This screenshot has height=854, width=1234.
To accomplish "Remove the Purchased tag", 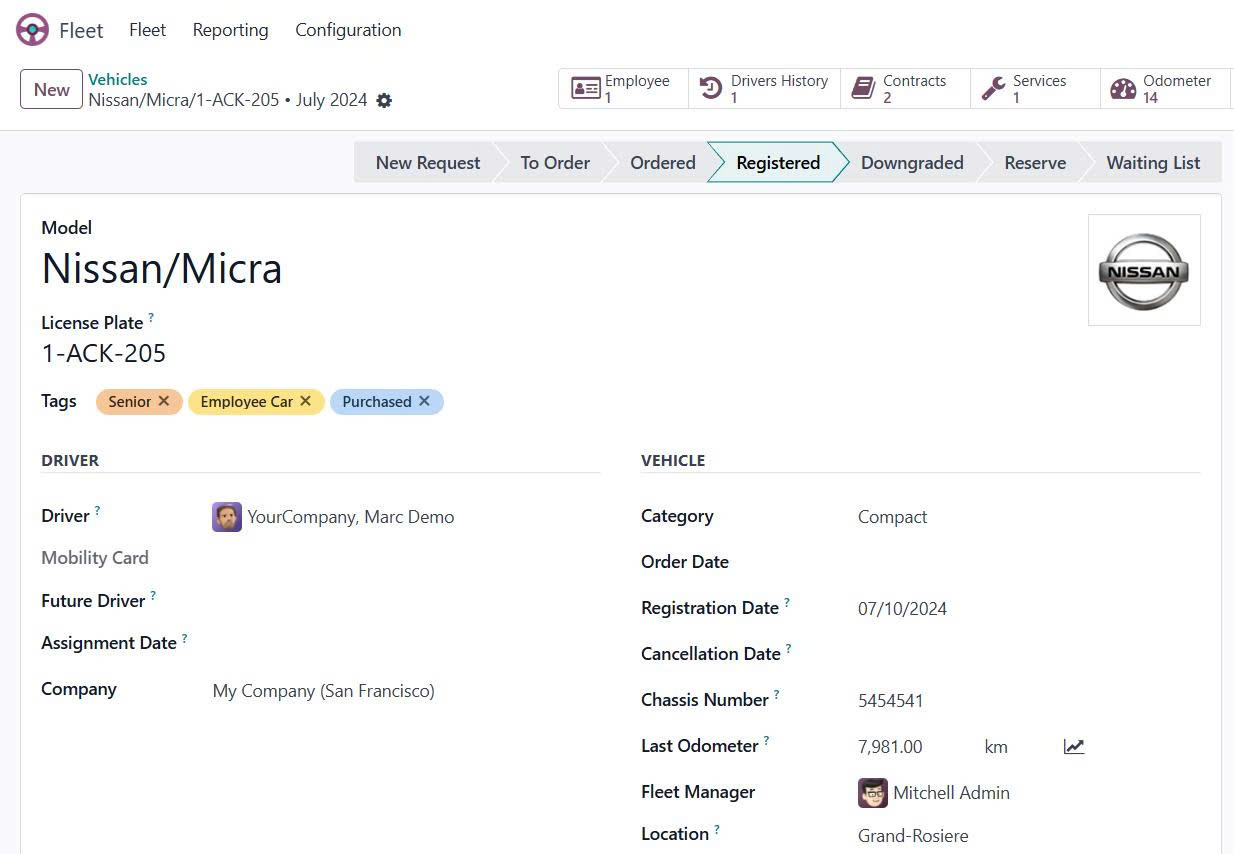I will tap(424, 401).
